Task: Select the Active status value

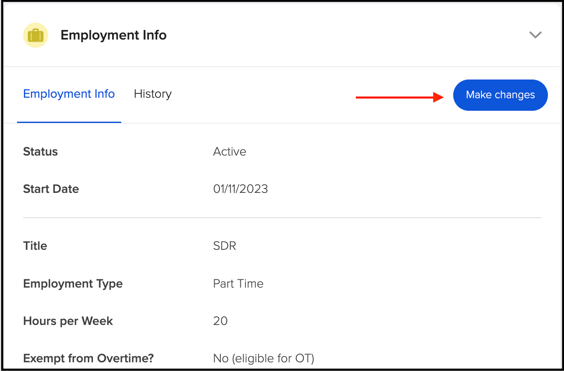Action: click(229, 151)
